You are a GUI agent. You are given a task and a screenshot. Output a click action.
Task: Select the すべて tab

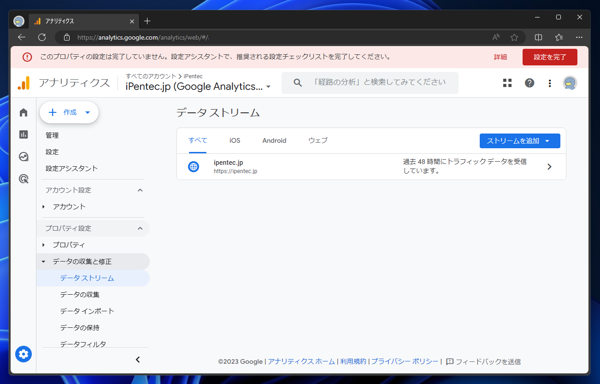click(198, 140)
